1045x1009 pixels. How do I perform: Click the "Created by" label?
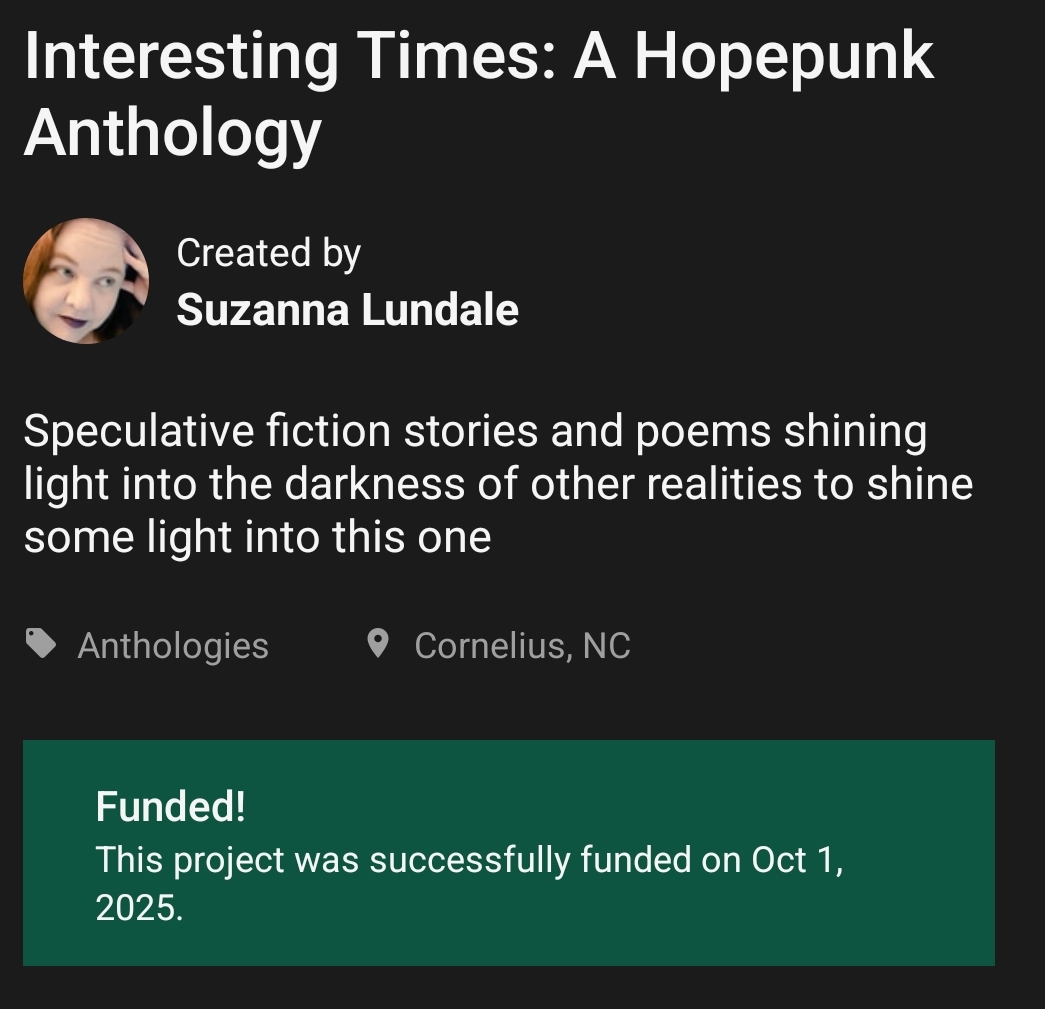pyautogui.click(x=268, y=253)
